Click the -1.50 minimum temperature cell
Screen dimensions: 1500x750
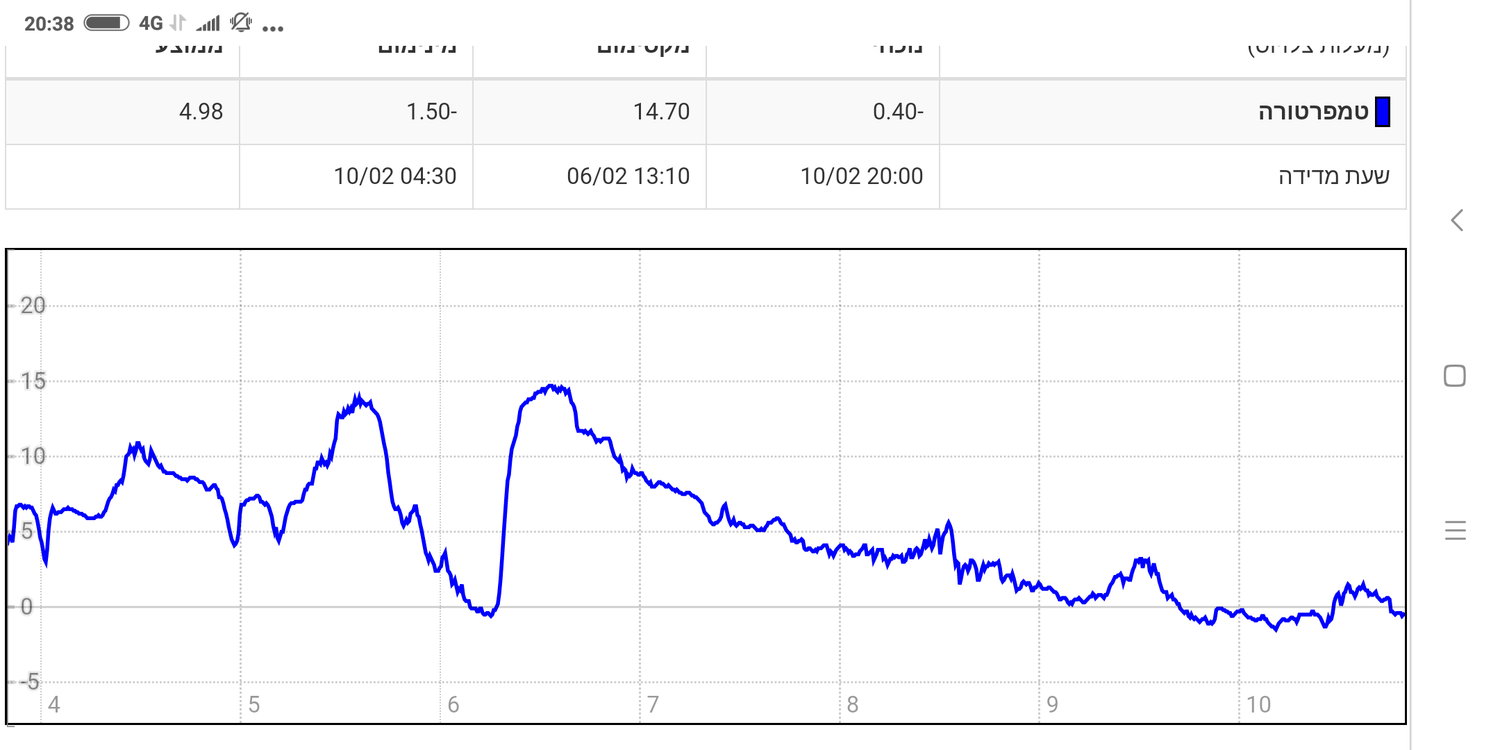click(431, 112)
